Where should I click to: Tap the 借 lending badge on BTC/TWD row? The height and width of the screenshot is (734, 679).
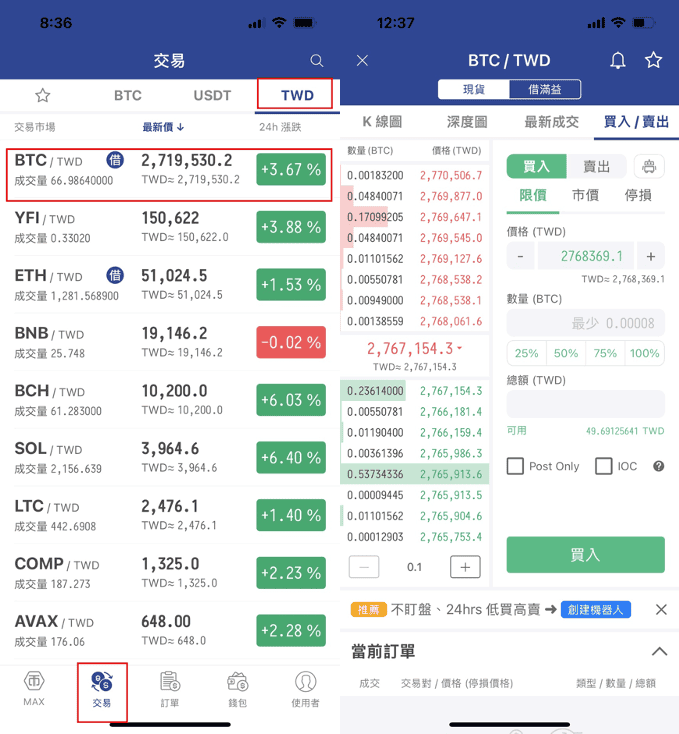(x=115, y=160)
